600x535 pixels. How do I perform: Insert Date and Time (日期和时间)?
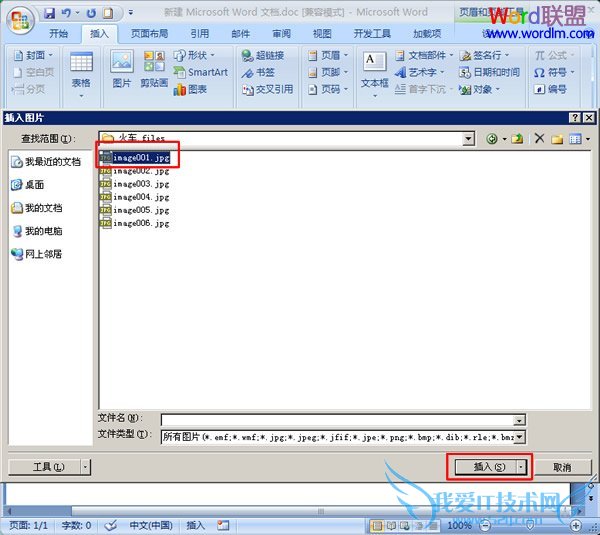pyautogui.click(x=490, y=72)
